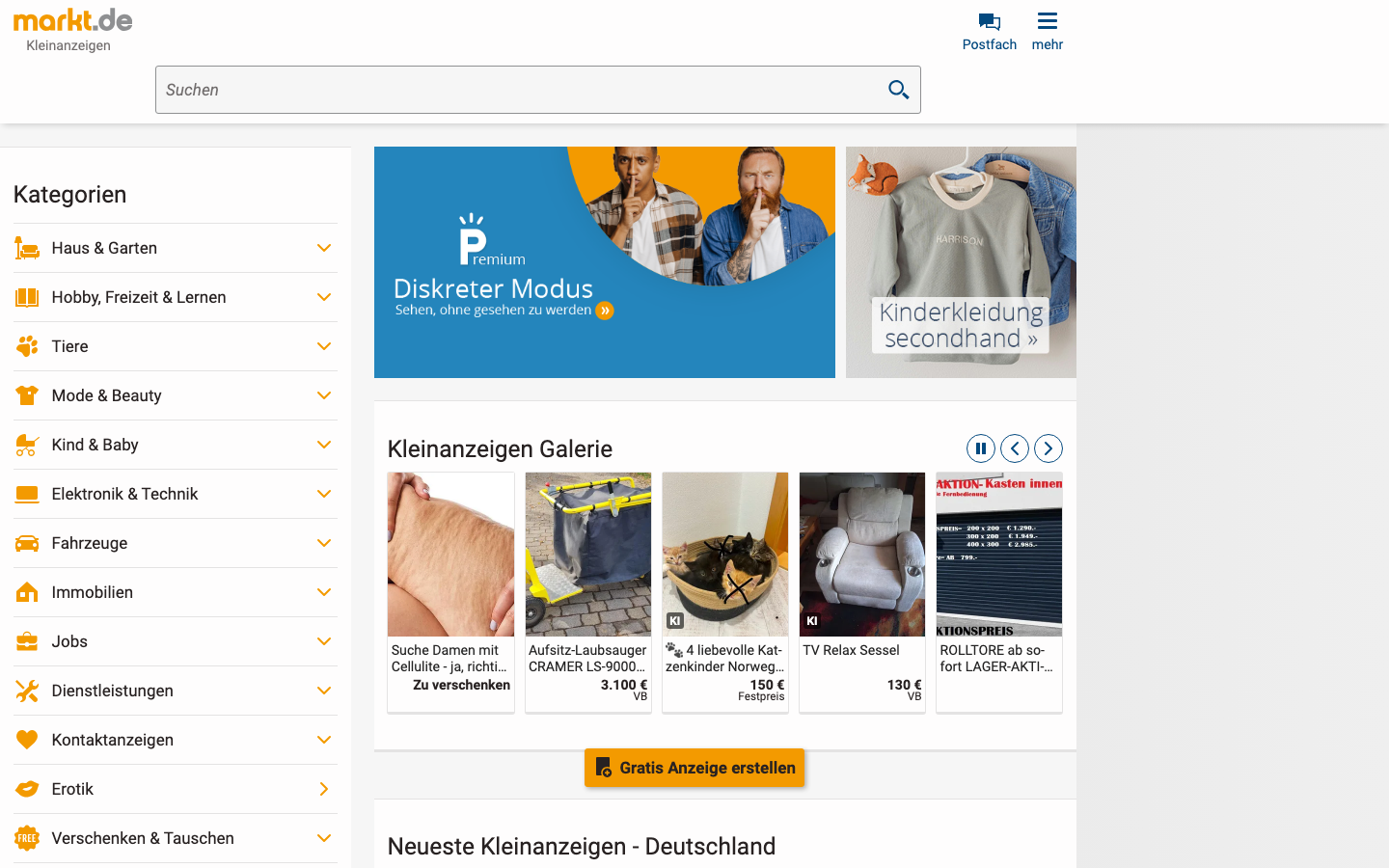Click the Haus & Garten sofa icon
The height and width of the screenshot is (868, 1389).
27,248
